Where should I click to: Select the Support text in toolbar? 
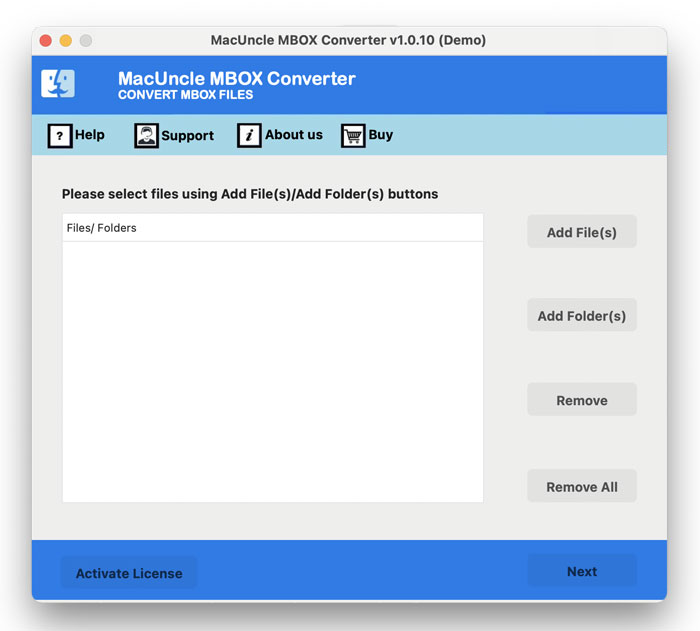click(x=188, y=136)
